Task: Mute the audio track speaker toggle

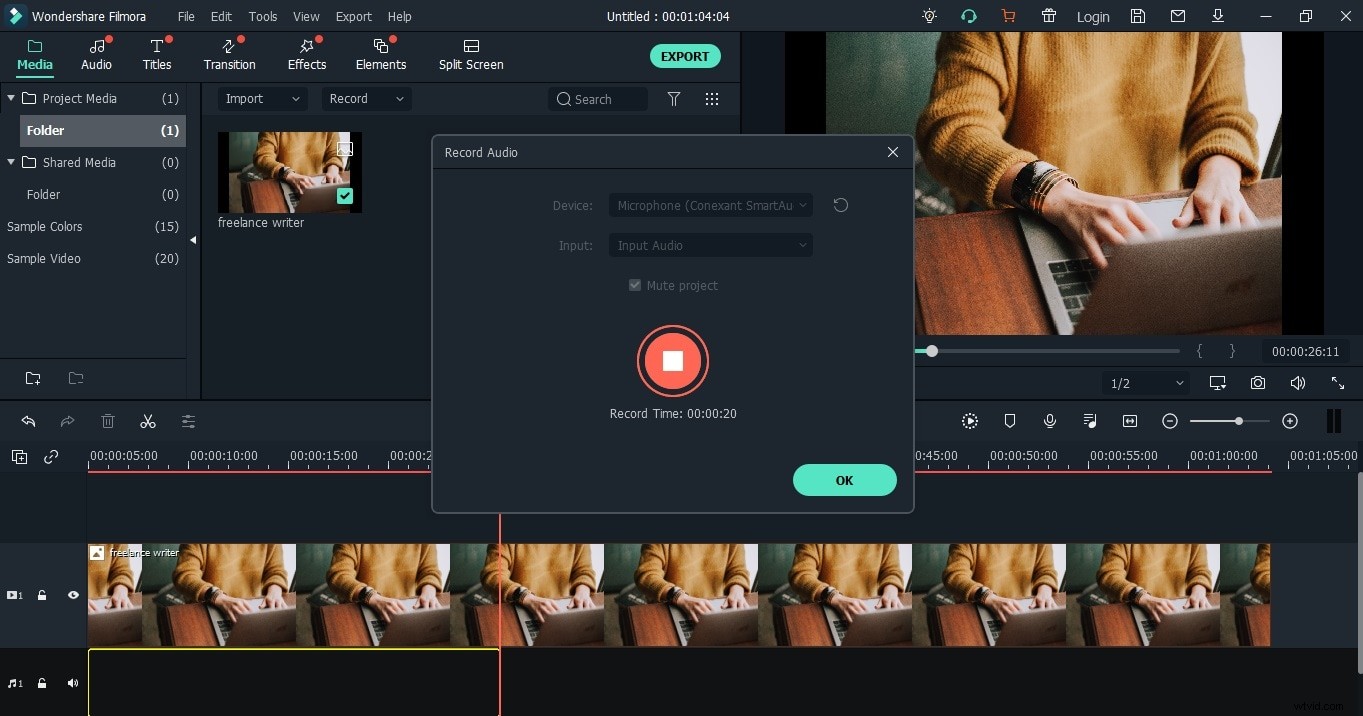Action: click(x=72, y=683)
